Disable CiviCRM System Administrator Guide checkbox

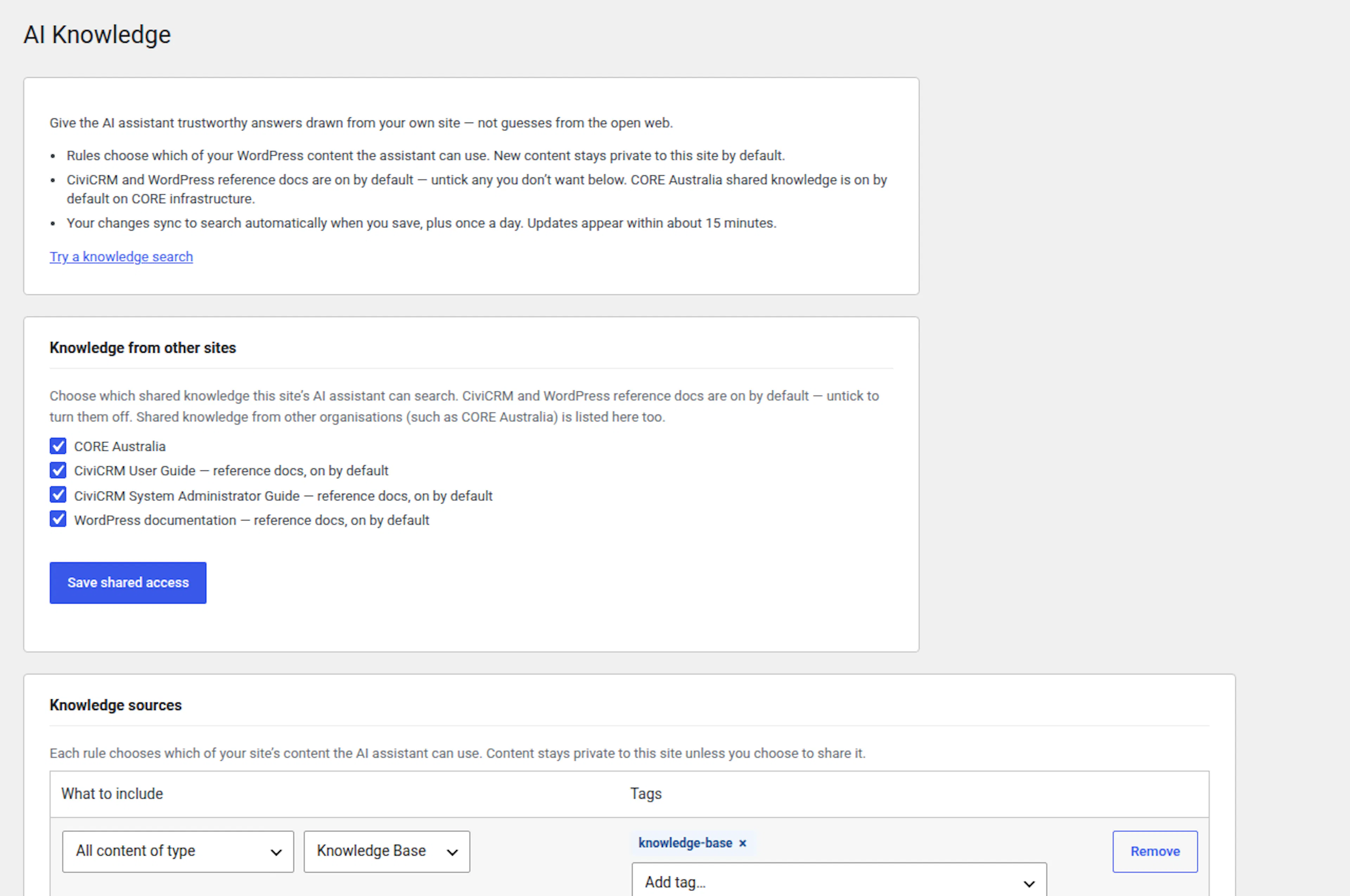[x=58, y=495]
